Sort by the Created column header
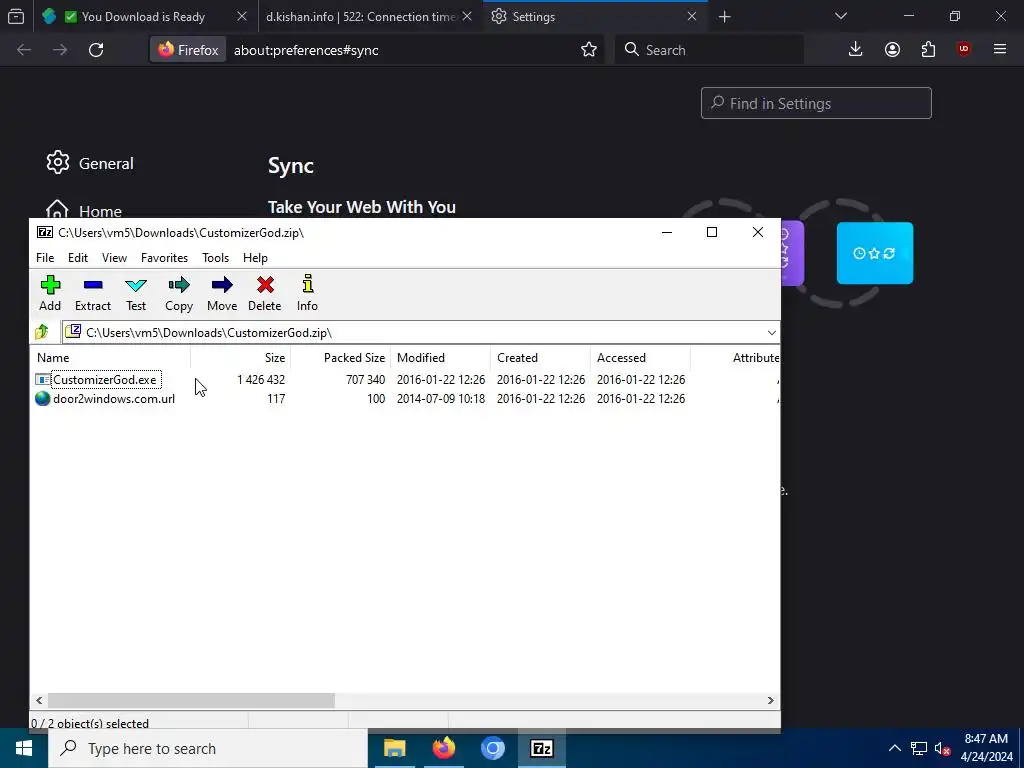The image size is (1024, 768). tap(540, 358)
